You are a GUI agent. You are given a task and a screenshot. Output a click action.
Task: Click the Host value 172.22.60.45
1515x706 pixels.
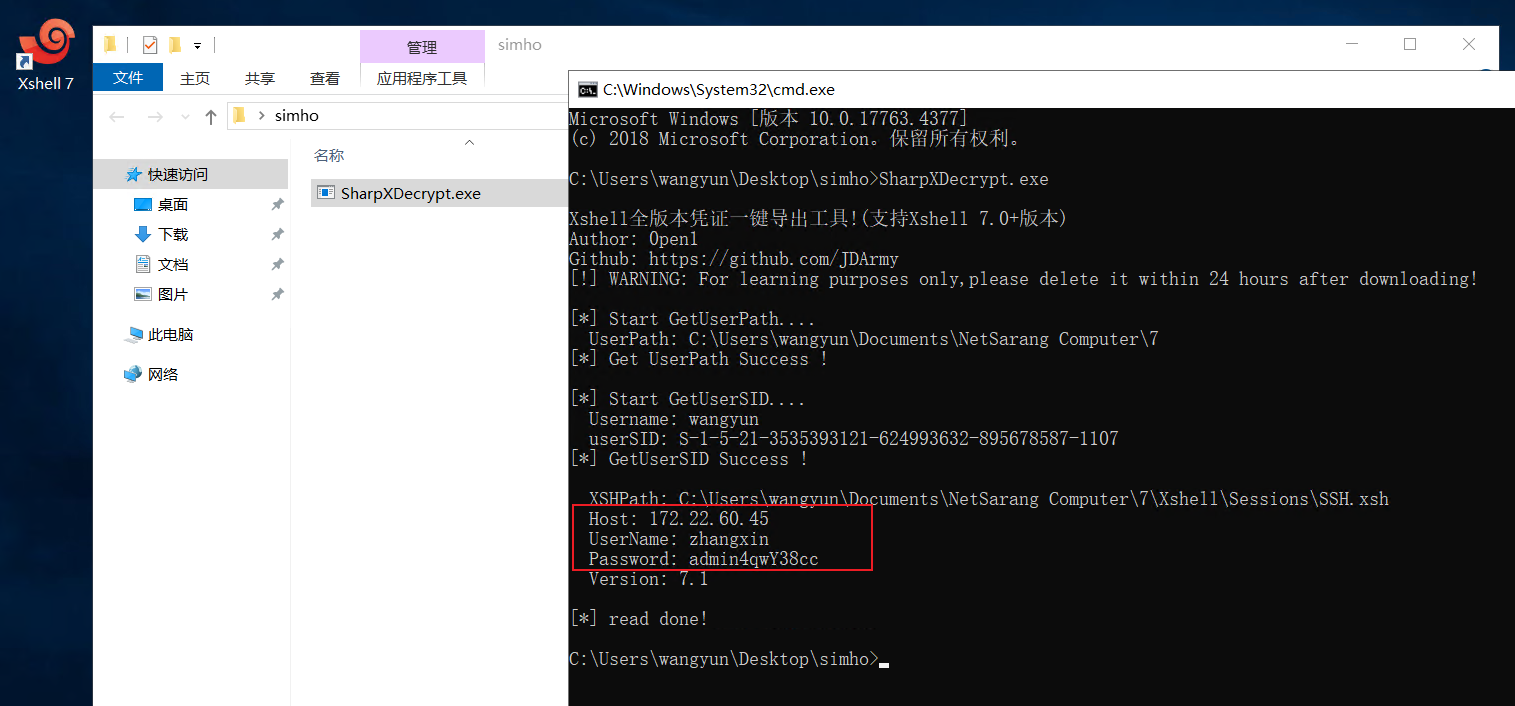[709, 519]
